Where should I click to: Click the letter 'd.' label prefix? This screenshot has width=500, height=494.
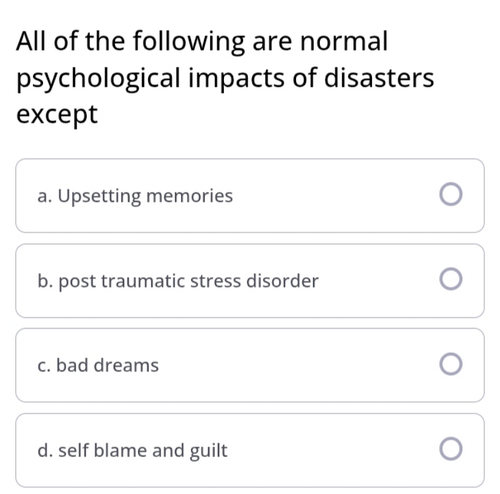click(45, 451)
